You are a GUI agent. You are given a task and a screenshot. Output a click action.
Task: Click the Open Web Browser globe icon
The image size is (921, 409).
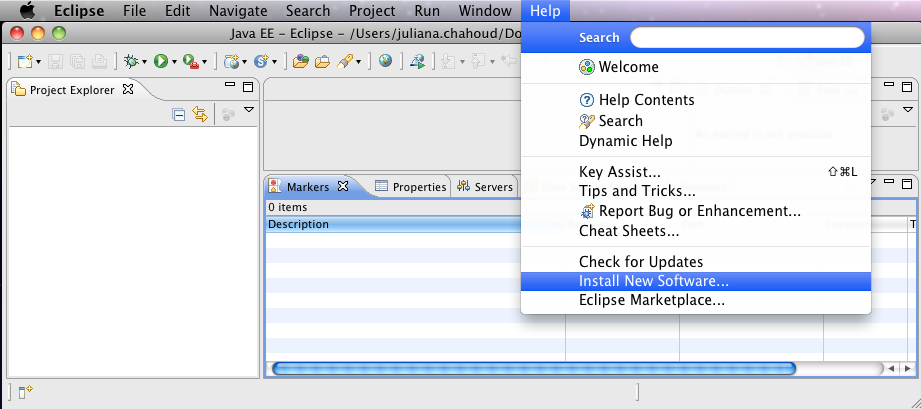385,61
